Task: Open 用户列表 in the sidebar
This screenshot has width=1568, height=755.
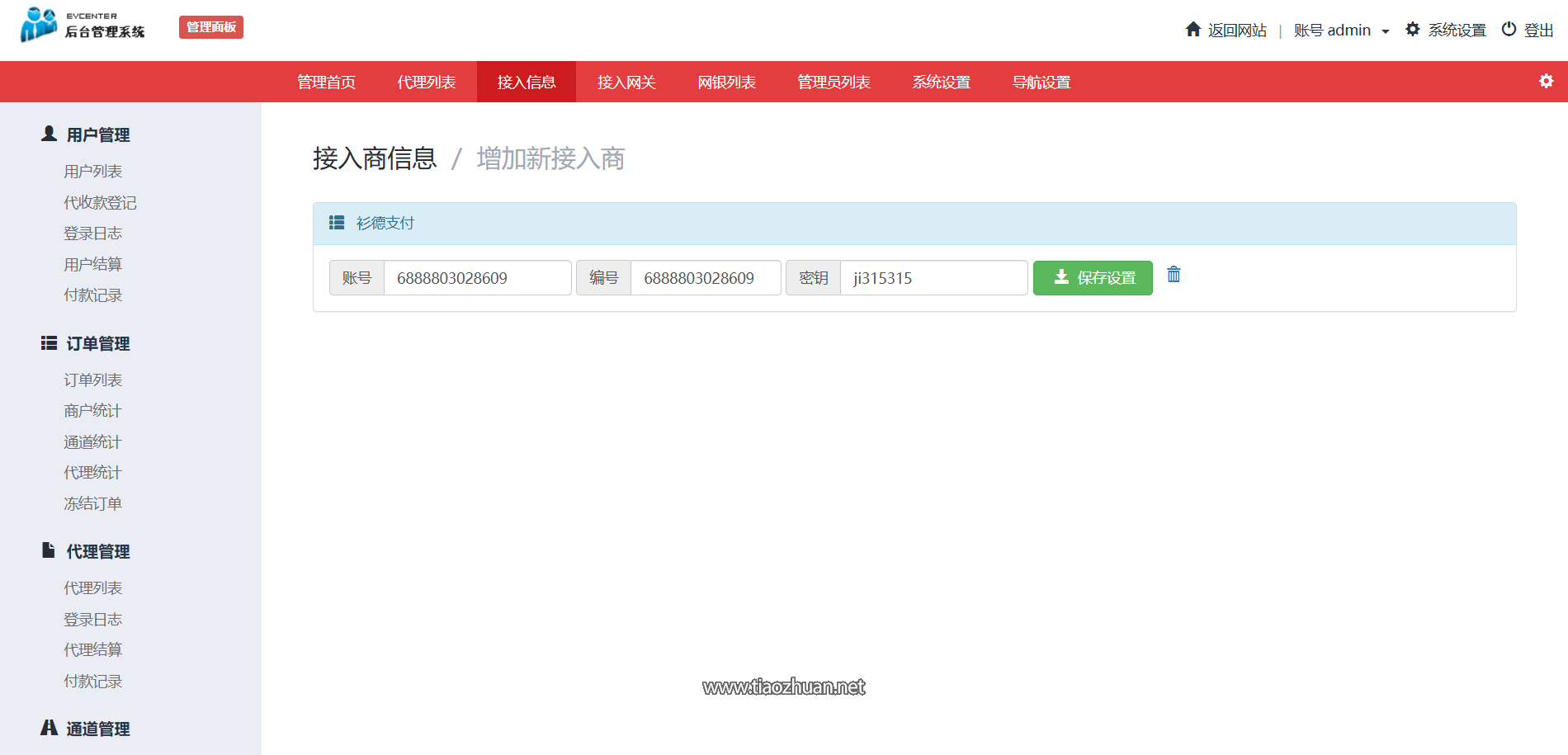Action: [x=92, y=171]
